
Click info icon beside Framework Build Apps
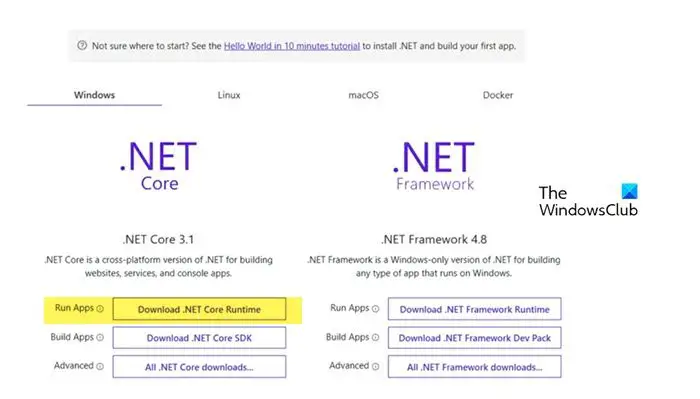pos(375,338)
